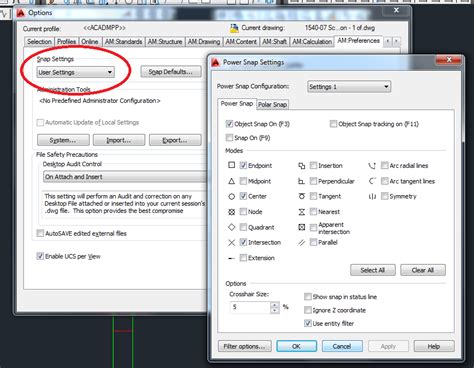Toggle Use entity filter checkbox

[308, 323]
